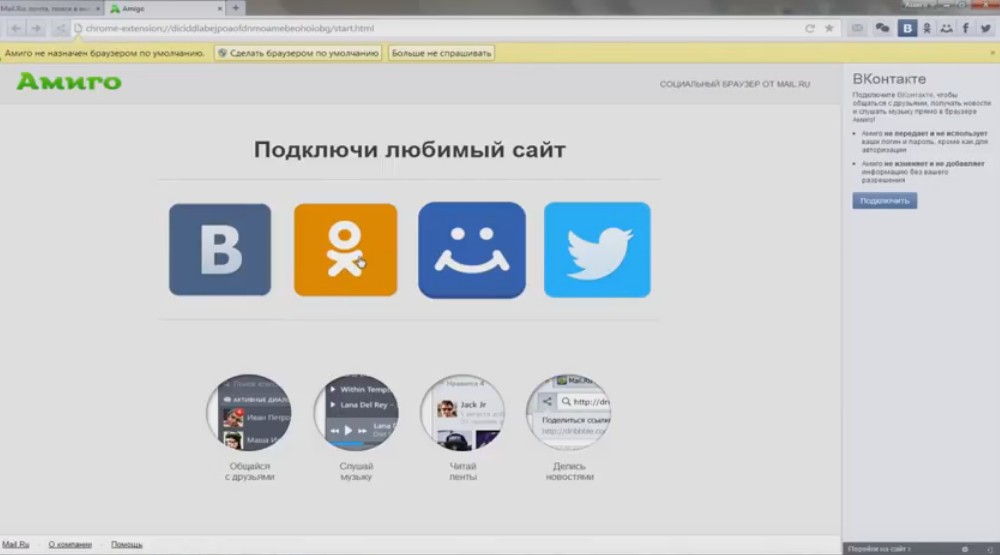Dismiss the yellow default-browser notification bar

(x=992, y=53)
